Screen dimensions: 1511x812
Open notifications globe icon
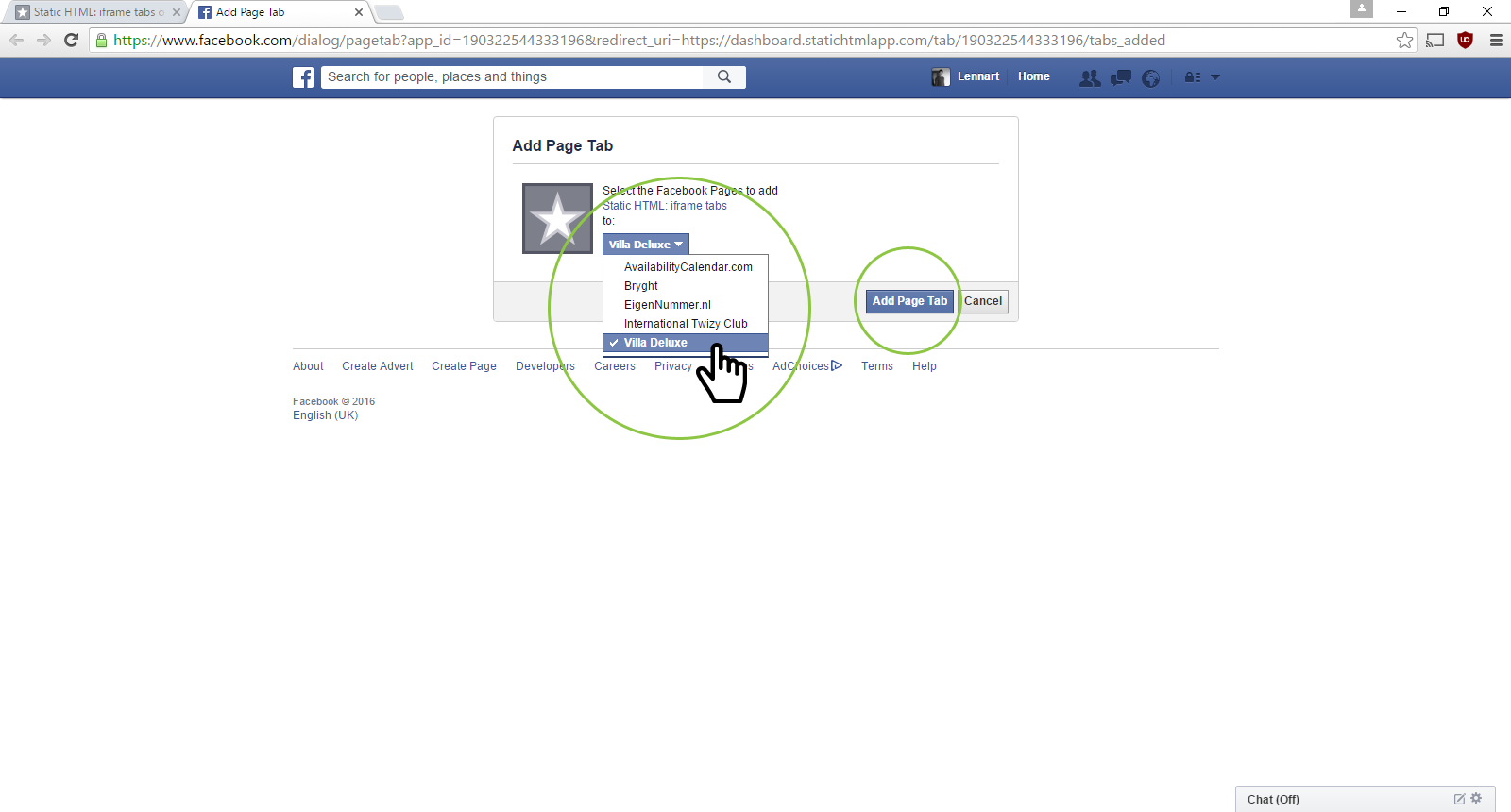(1150, 78)
